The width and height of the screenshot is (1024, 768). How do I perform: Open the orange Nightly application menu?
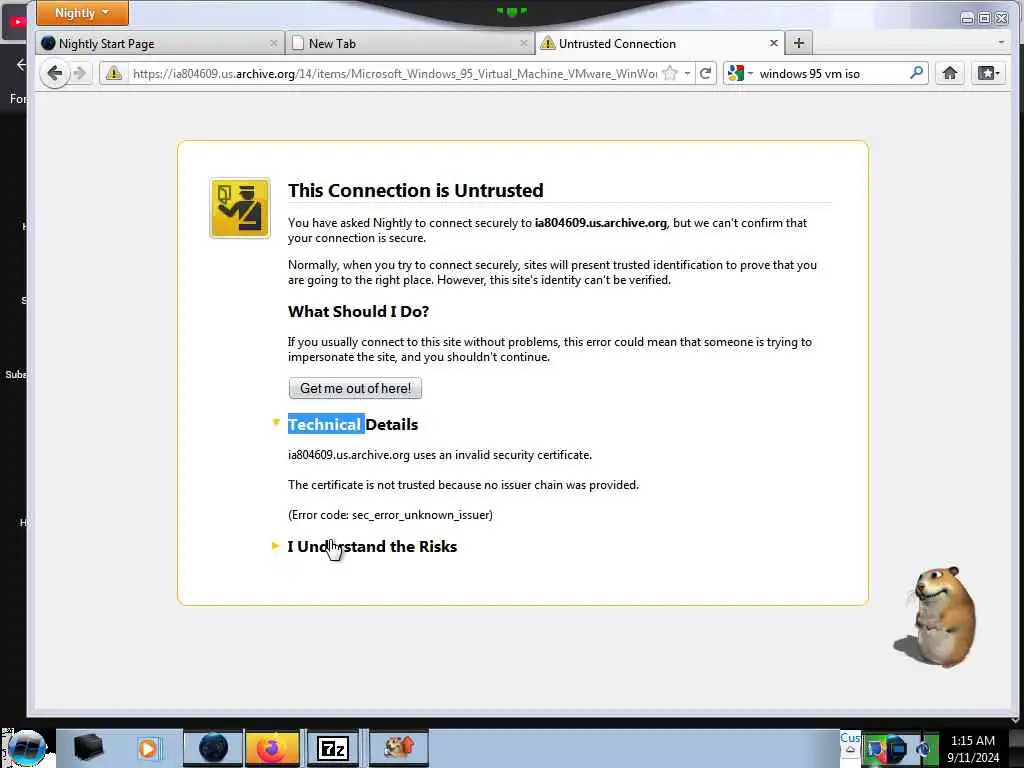tap(82, 13)
